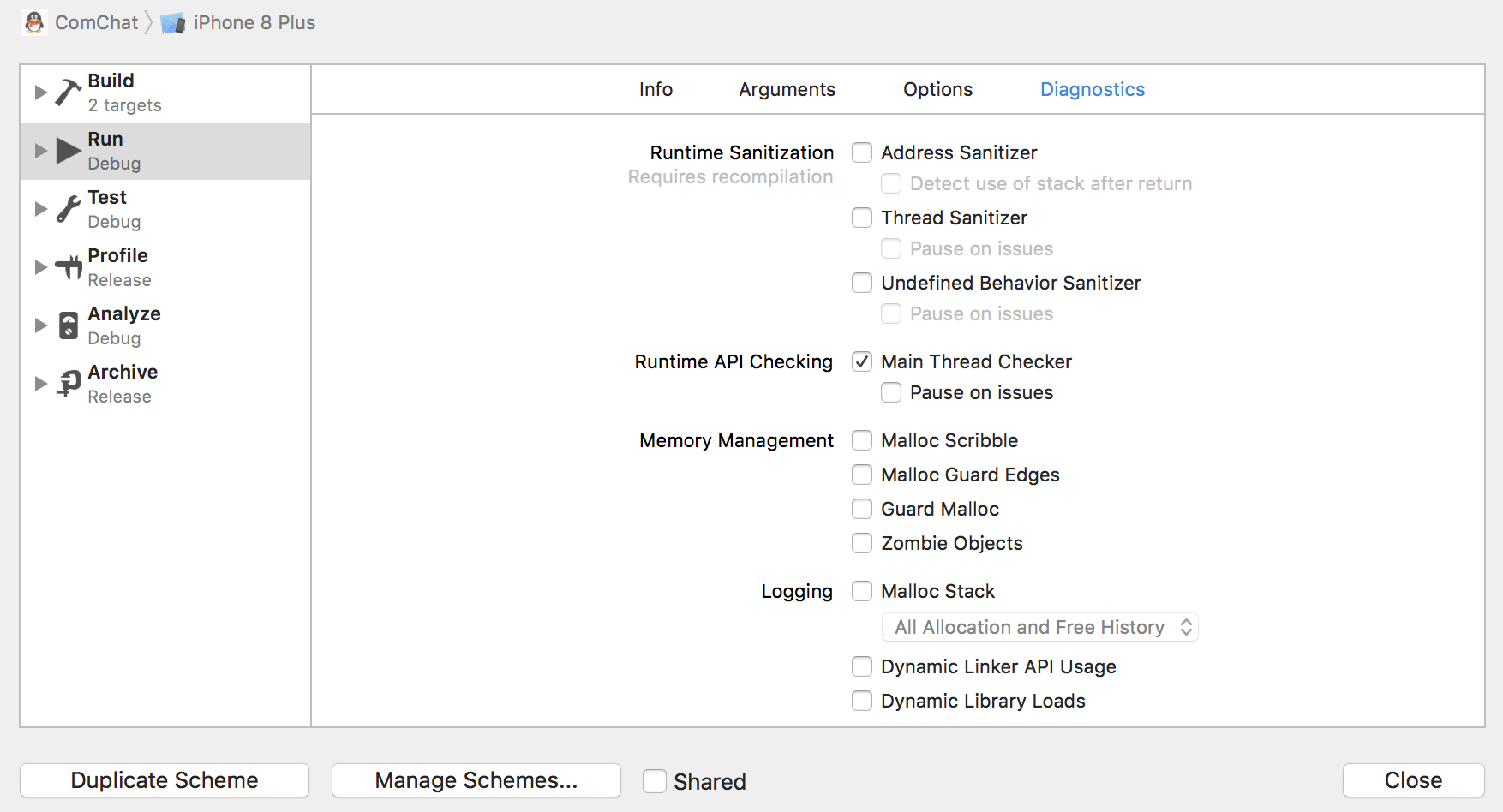This screenshot has width=1503, height=812.
Task: Expand the Archive action disclosure triangle
Action: [x=40, y=383]
